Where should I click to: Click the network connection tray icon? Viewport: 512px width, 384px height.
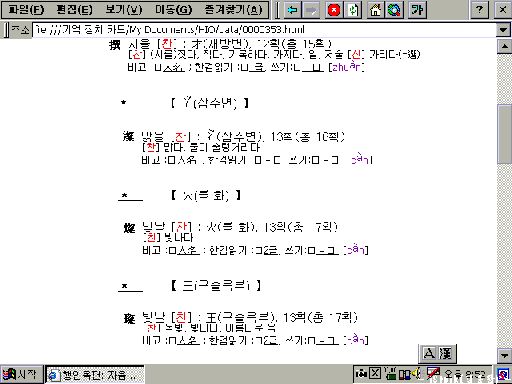[x=390, y=373]
